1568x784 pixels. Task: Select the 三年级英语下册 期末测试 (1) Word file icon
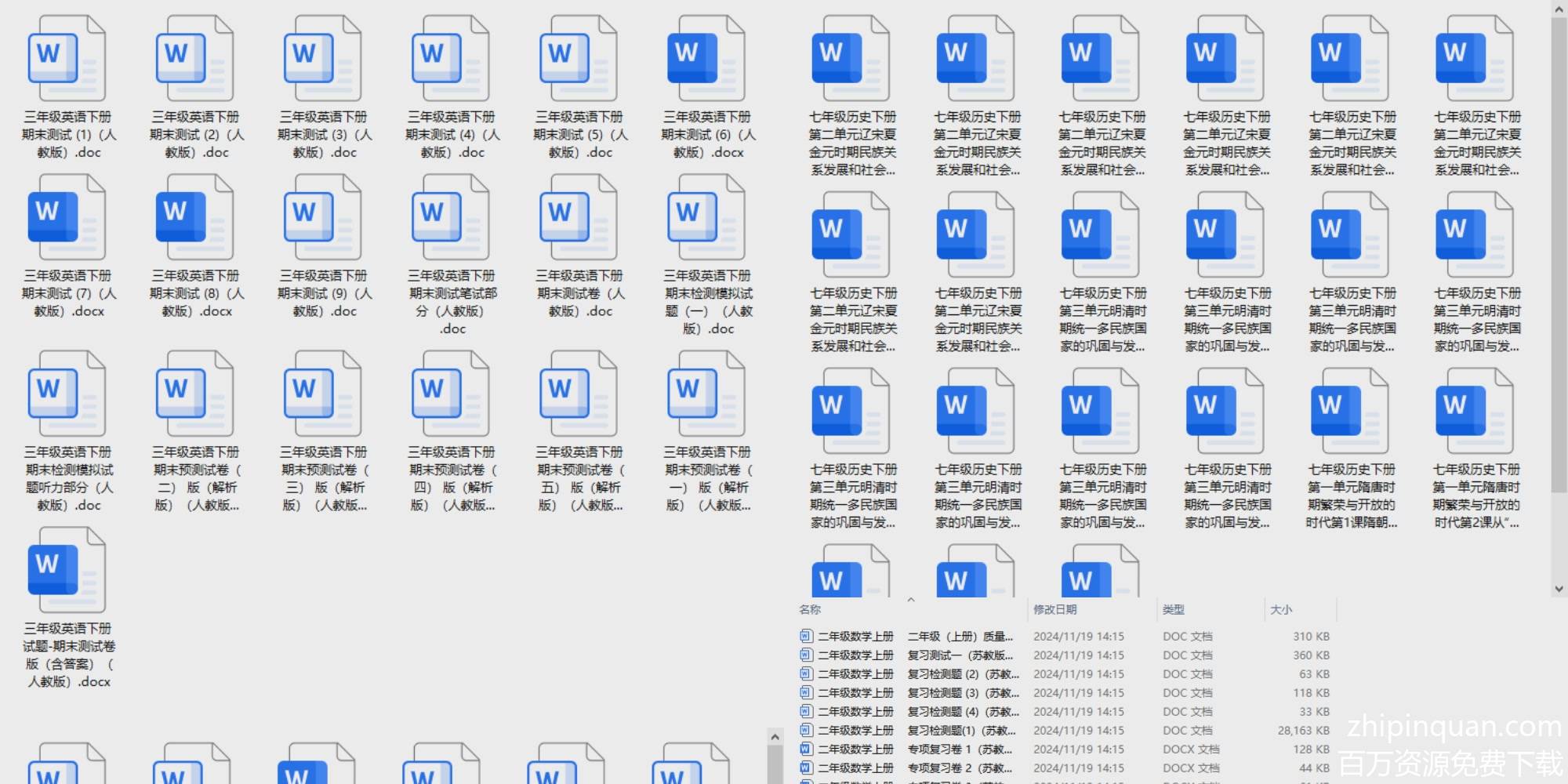coord(67,59)
